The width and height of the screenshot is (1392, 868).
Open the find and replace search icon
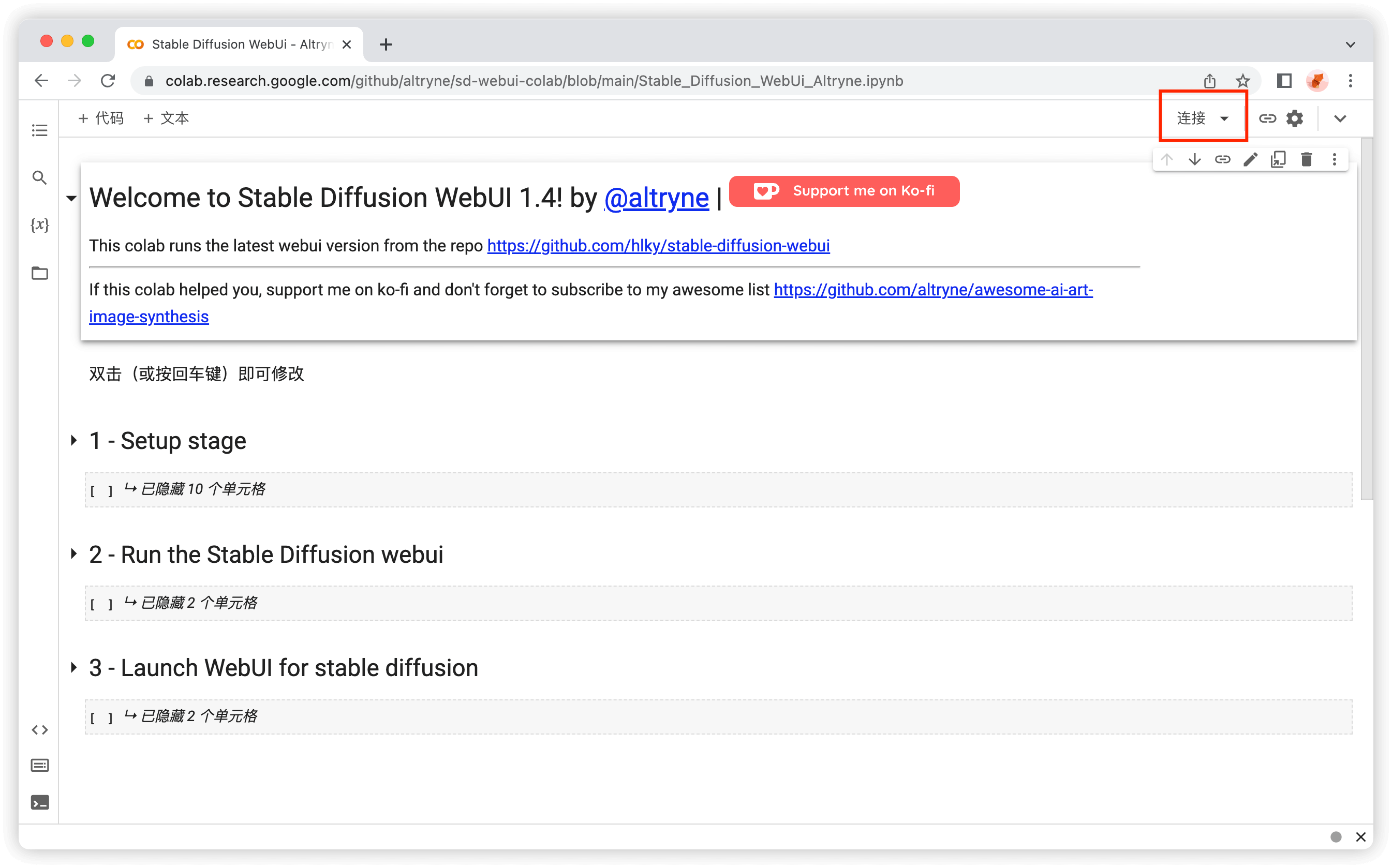click(x=40, y=178)
